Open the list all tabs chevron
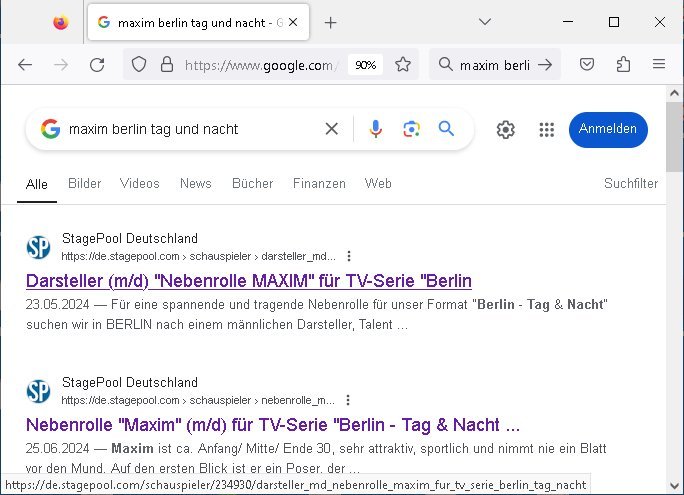Viewport: 684px width, 495px height. tap(485, 22)
